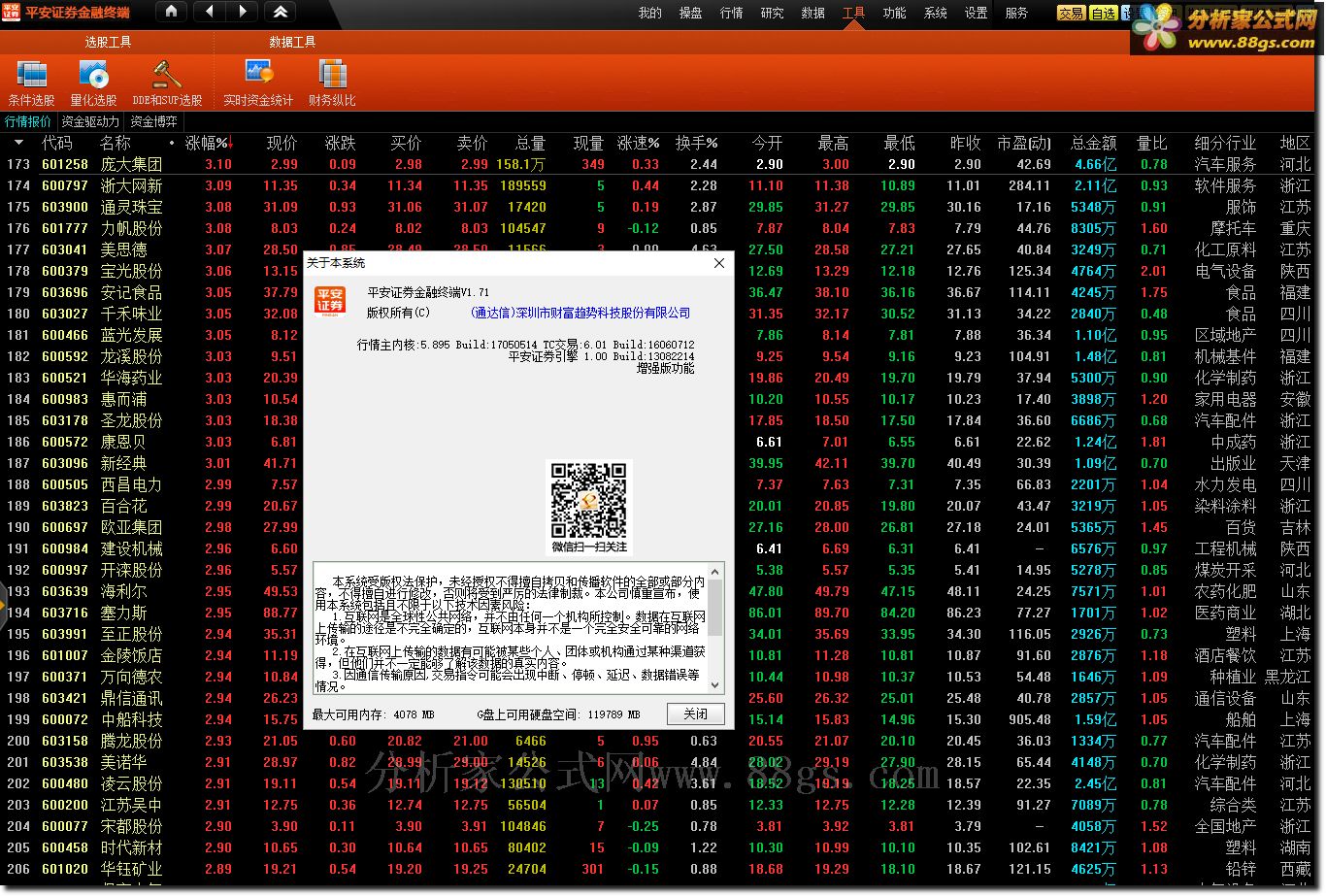The width and height of the screenshot is (1326, 896).
Task: Click the 关闭 button in dialog
Action: [x=696, y=713]
